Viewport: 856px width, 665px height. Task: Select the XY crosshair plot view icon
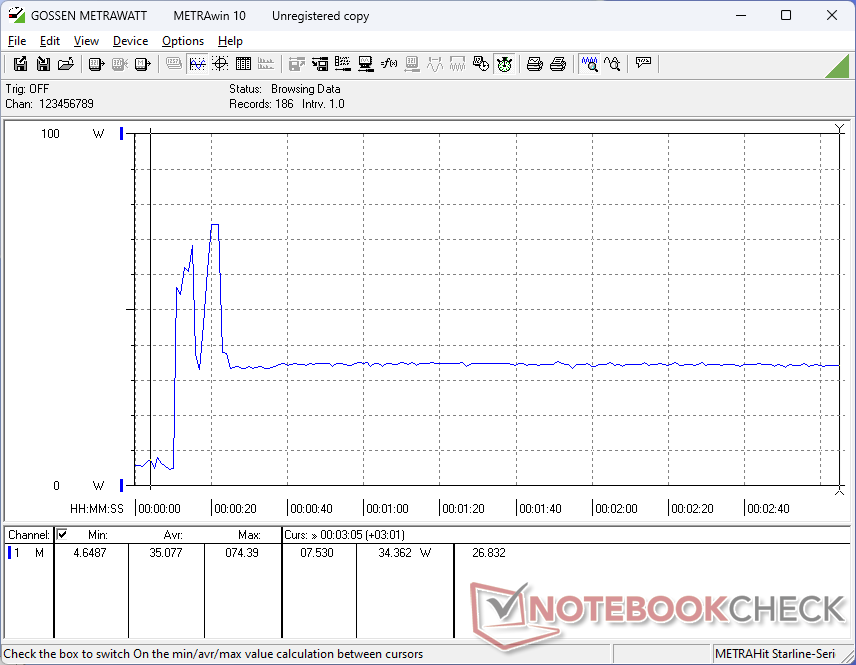tap(220, 64)
